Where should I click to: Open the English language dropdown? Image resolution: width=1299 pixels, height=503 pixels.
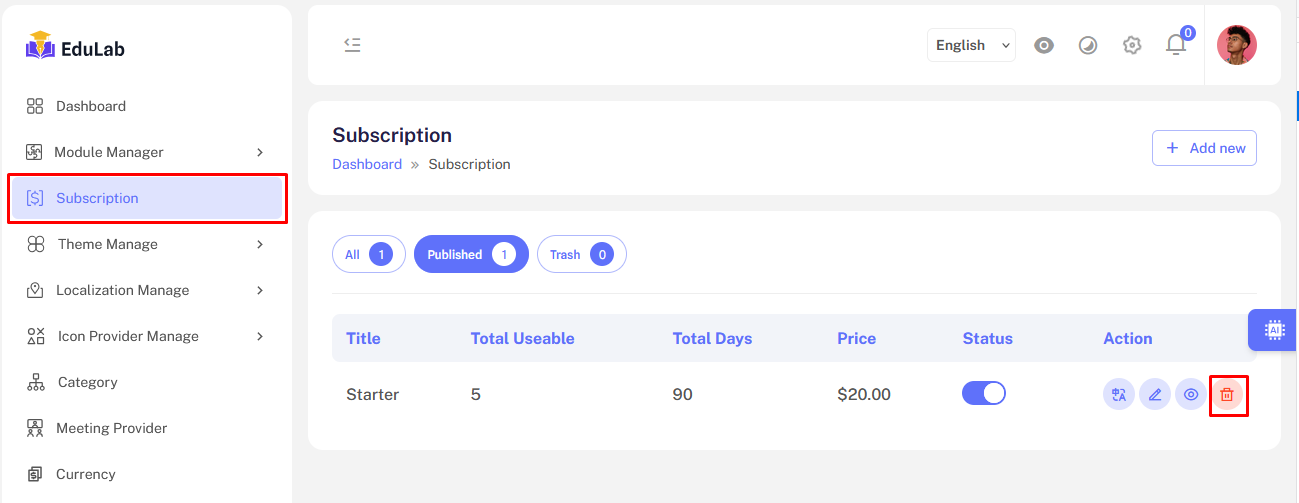[971, 45]
